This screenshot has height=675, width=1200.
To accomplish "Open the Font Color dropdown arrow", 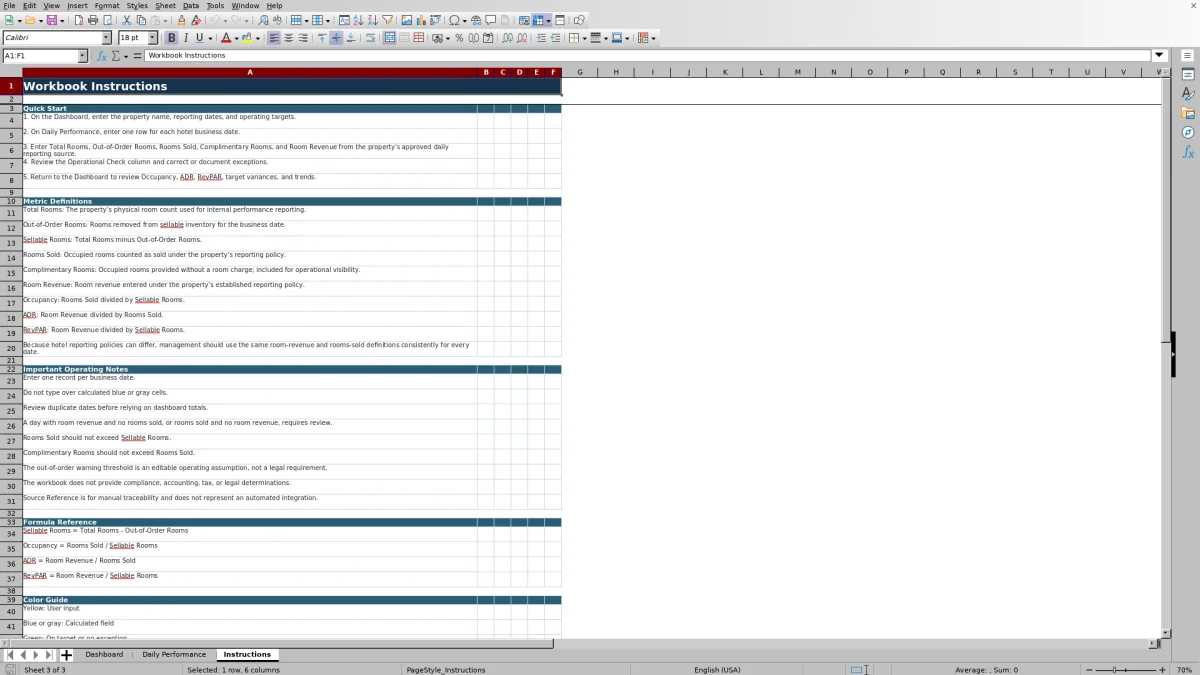I will [236, 38].
